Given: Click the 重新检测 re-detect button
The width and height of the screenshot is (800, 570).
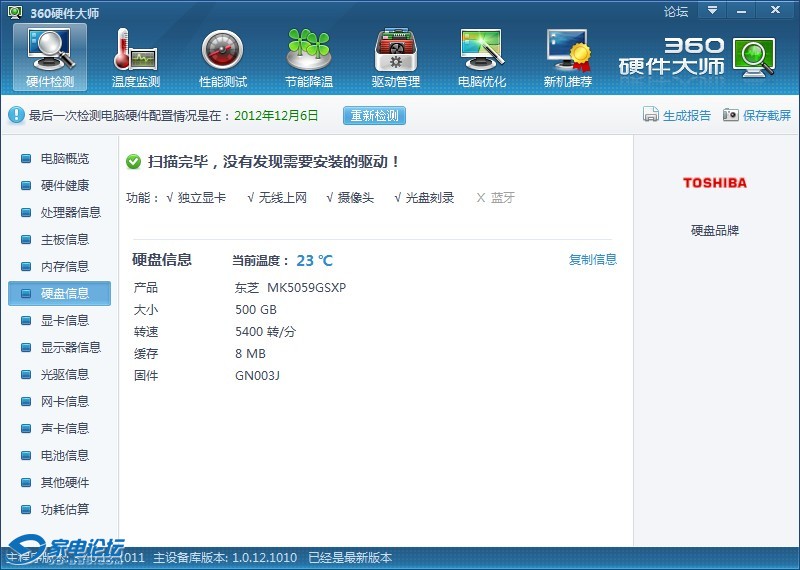Looking at the screenshot, I should point(374,115).
